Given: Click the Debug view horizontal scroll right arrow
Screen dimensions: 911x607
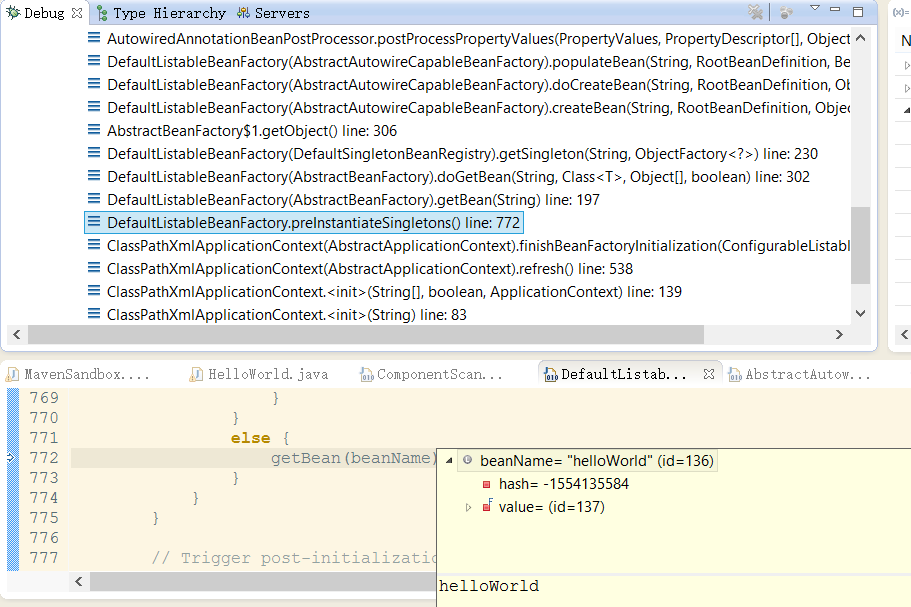Looking at the screenshot, I should tap(839, 335).
